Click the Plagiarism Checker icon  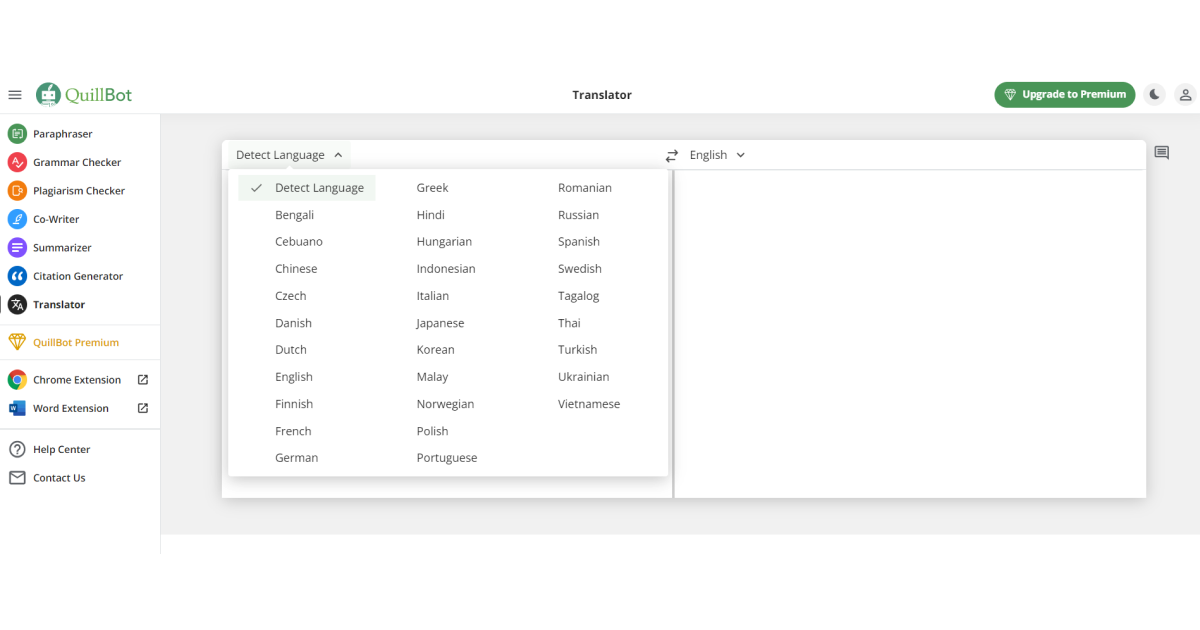[17, 191]
